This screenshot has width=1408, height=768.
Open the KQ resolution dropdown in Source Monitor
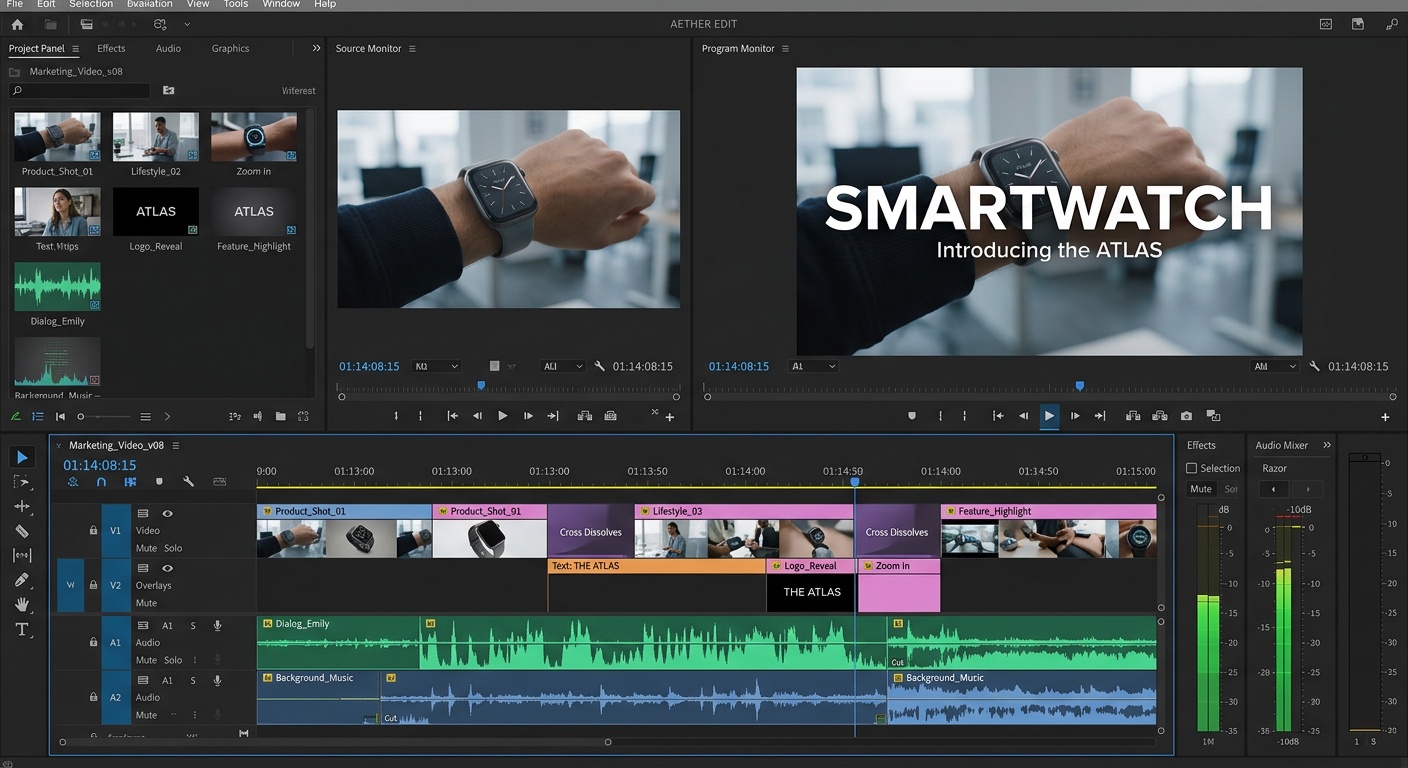point(436,366)
